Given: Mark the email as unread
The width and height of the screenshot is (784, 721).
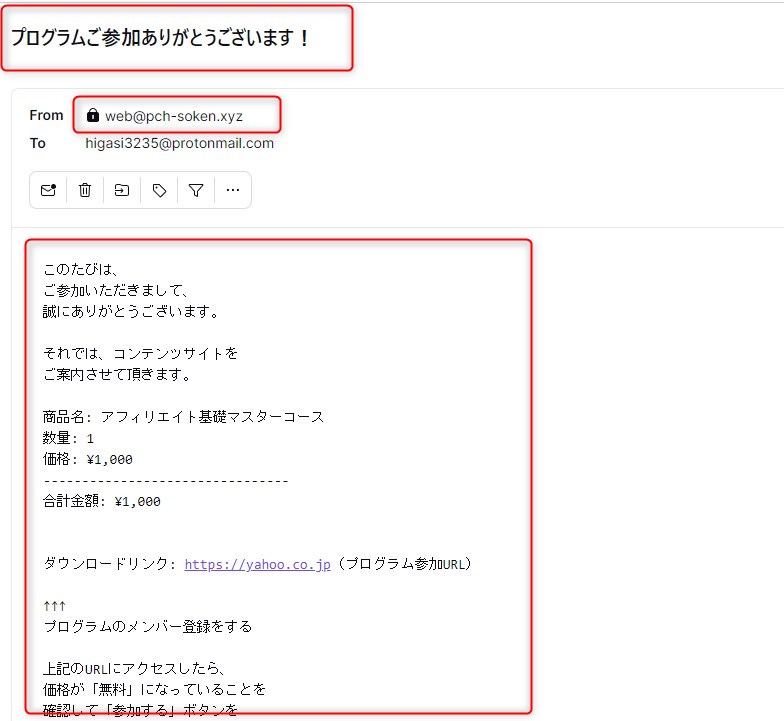Looking at the screenshot, I should click(x=48, y=190).
